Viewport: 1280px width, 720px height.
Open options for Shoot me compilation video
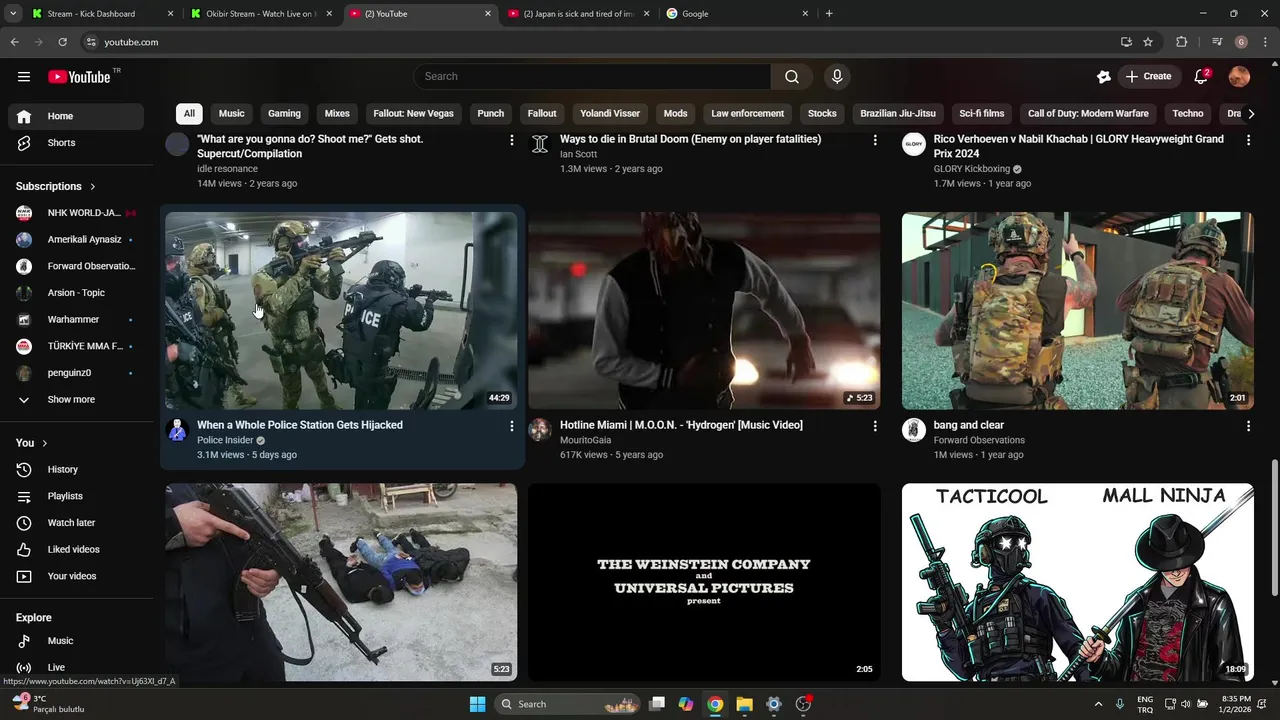tap(512, 140)
